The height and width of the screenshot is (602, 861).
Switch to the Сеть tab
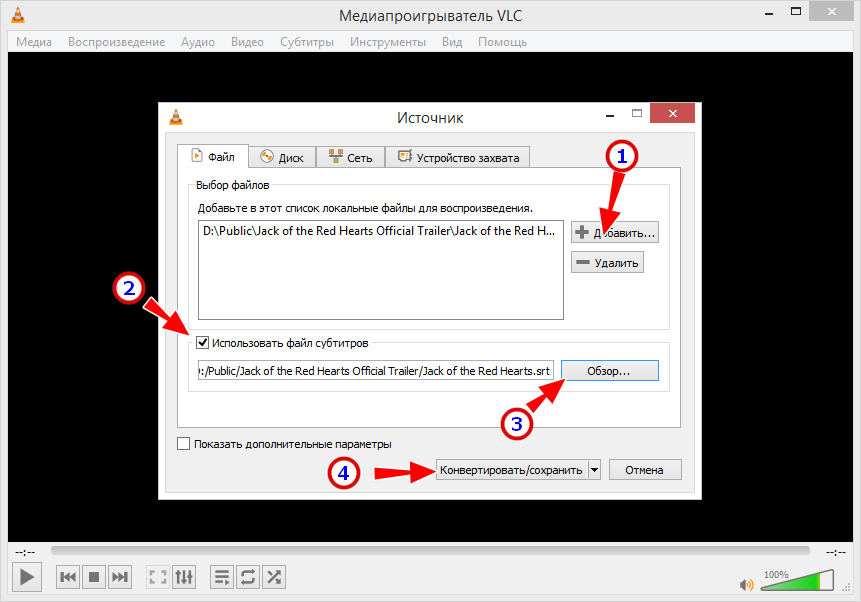pyautogui.click(x=350, y=158)
